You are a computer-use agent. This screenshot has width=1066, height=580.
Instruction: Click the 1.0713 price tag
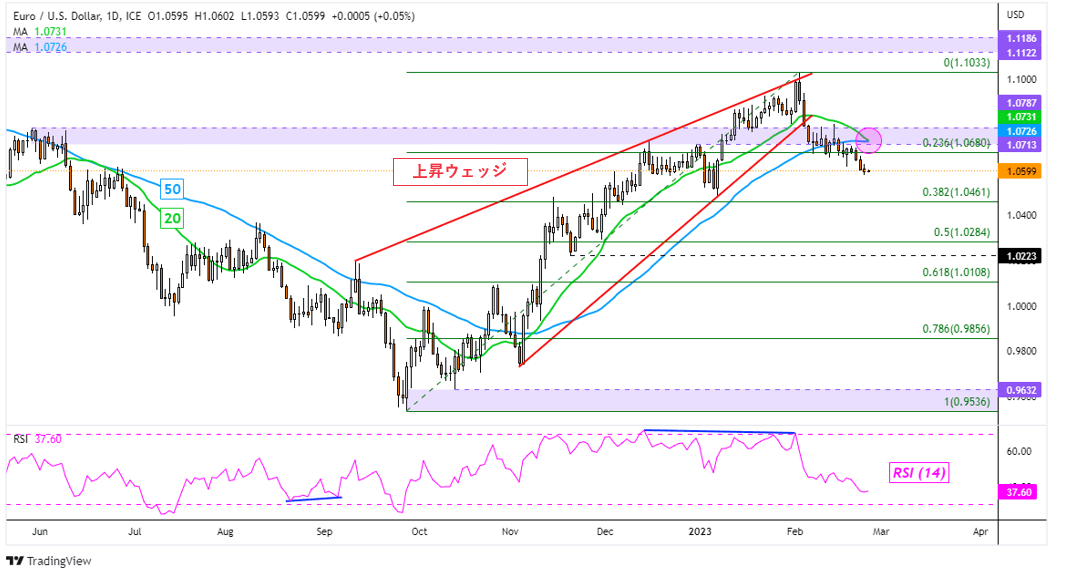1021,145
